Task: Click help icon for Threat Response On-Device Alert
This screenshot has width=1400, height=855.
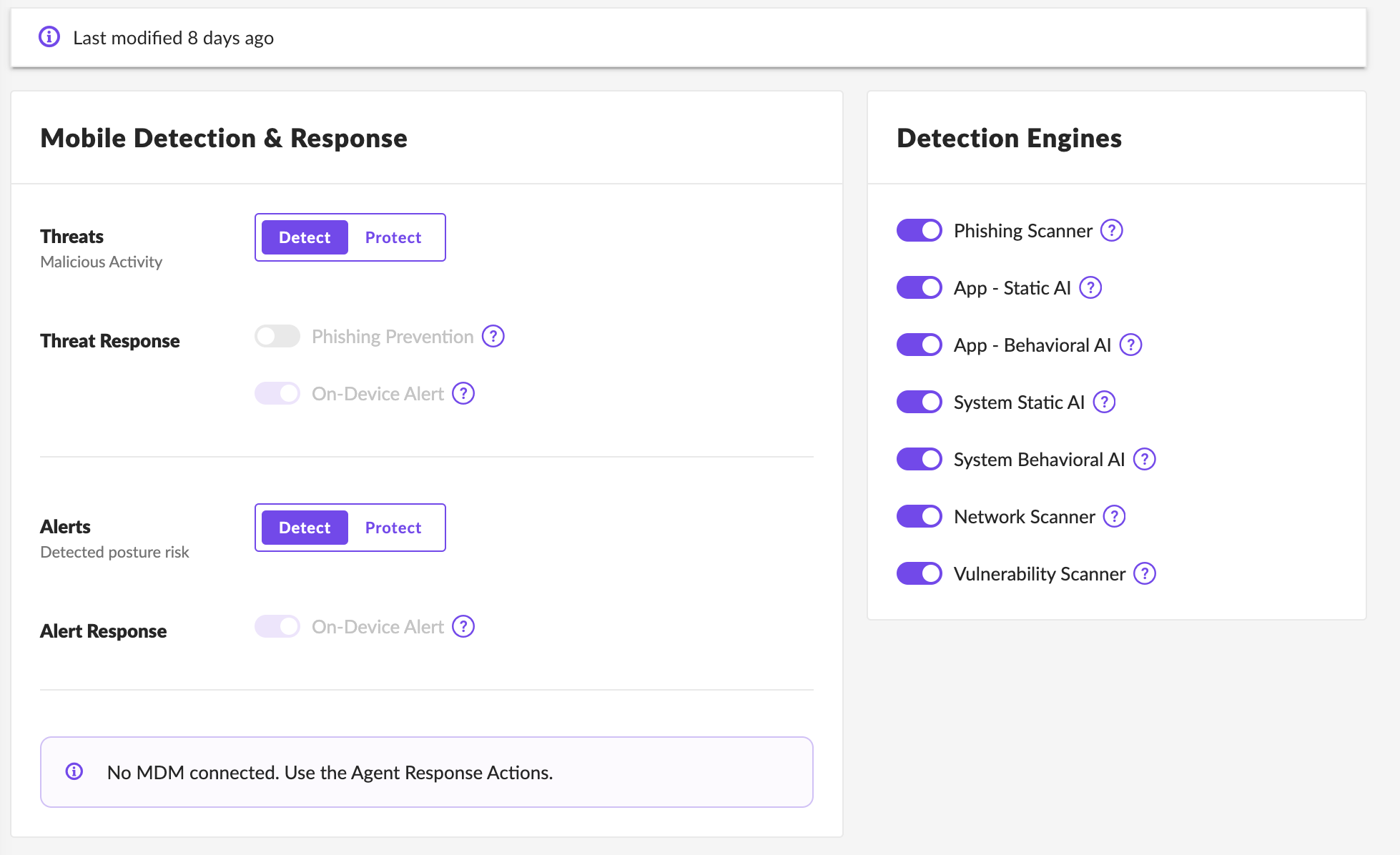Action: click(463, 394)
